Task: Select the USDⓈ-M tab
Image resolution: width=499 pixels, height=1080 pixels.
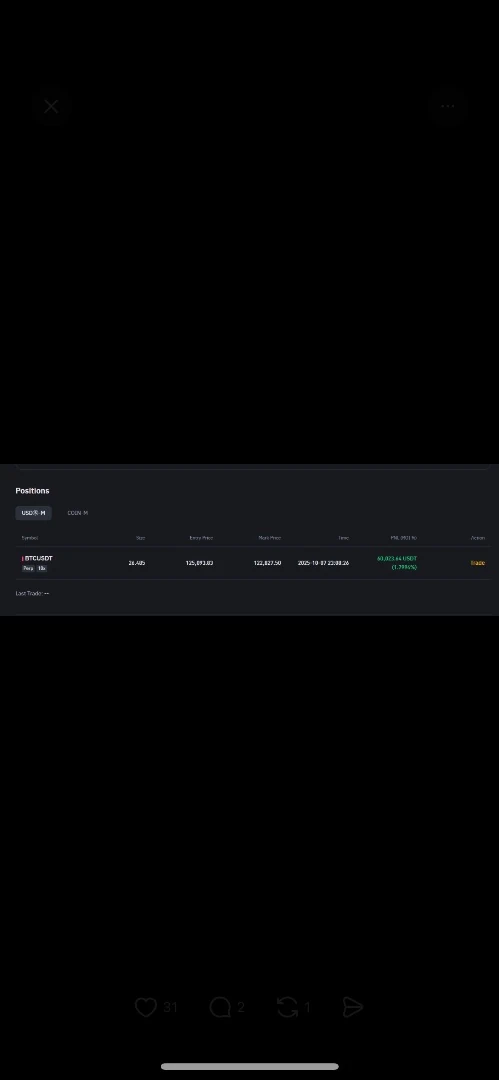Action: point(33,513)
